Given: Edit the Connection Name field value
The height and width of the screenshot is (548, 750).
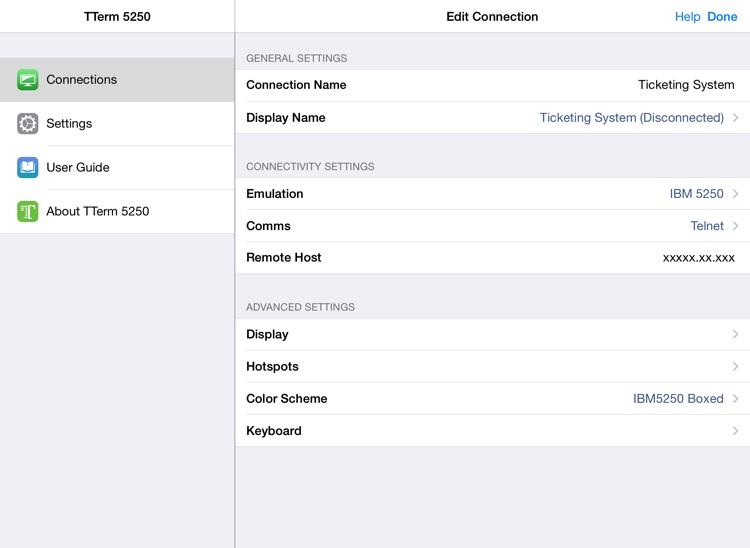Looking at the screenshot, I should (x=686, y=85).
